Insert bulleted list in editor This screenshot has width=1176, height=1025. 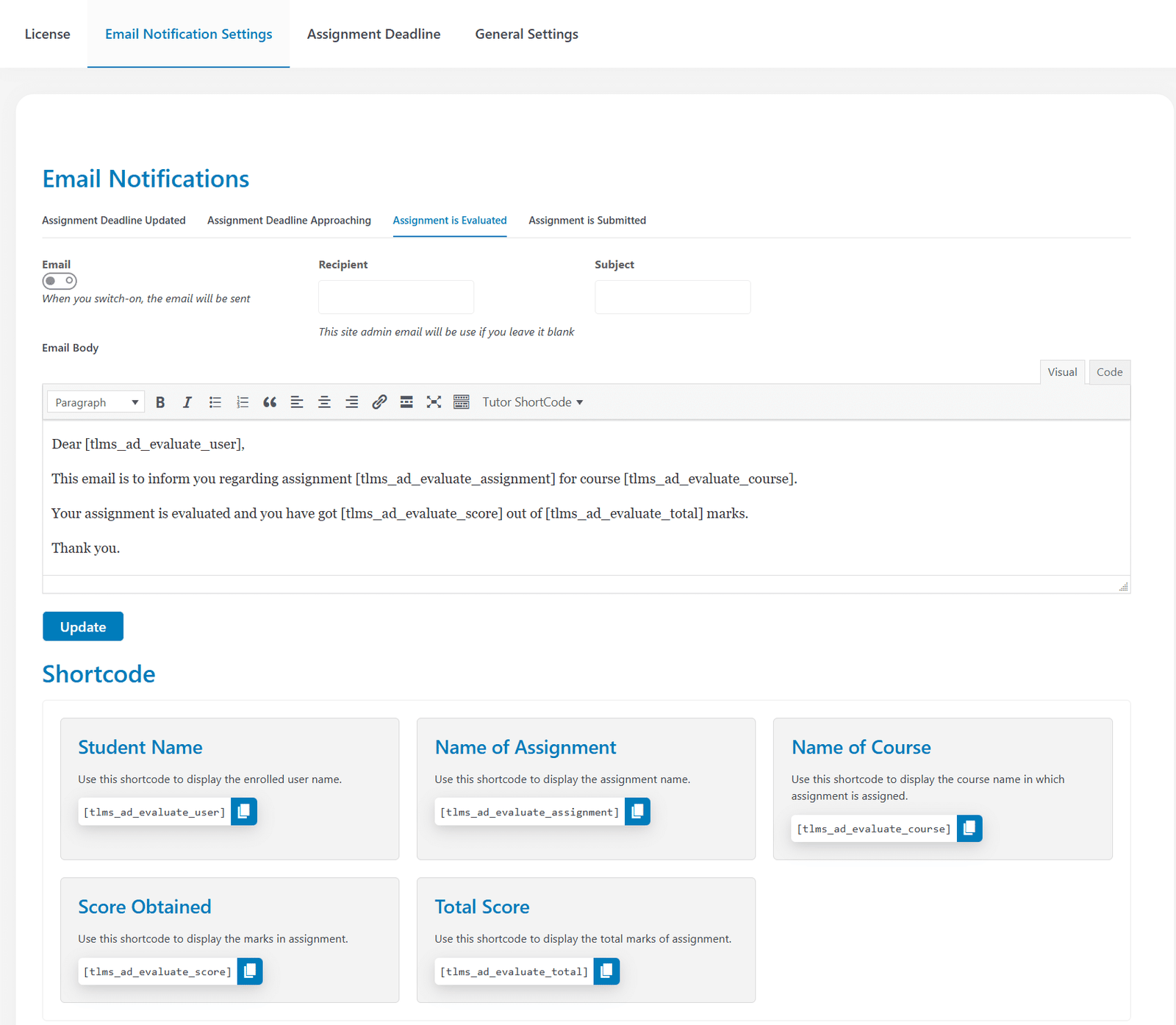pyautogui.click(x=215, y=402)
